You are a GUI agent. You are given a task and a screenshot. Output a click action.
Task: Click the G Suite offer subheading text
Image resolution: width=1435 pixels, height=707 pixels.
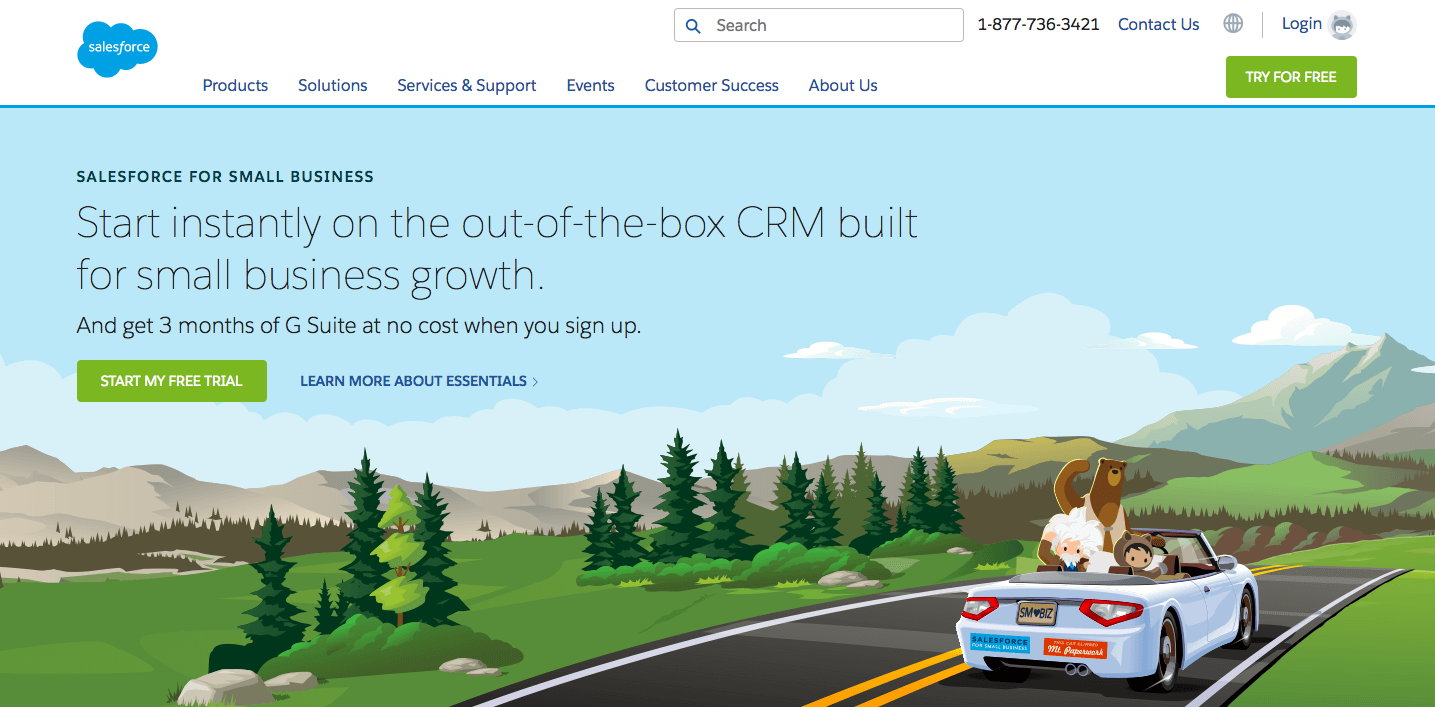[x=359, y=326]
